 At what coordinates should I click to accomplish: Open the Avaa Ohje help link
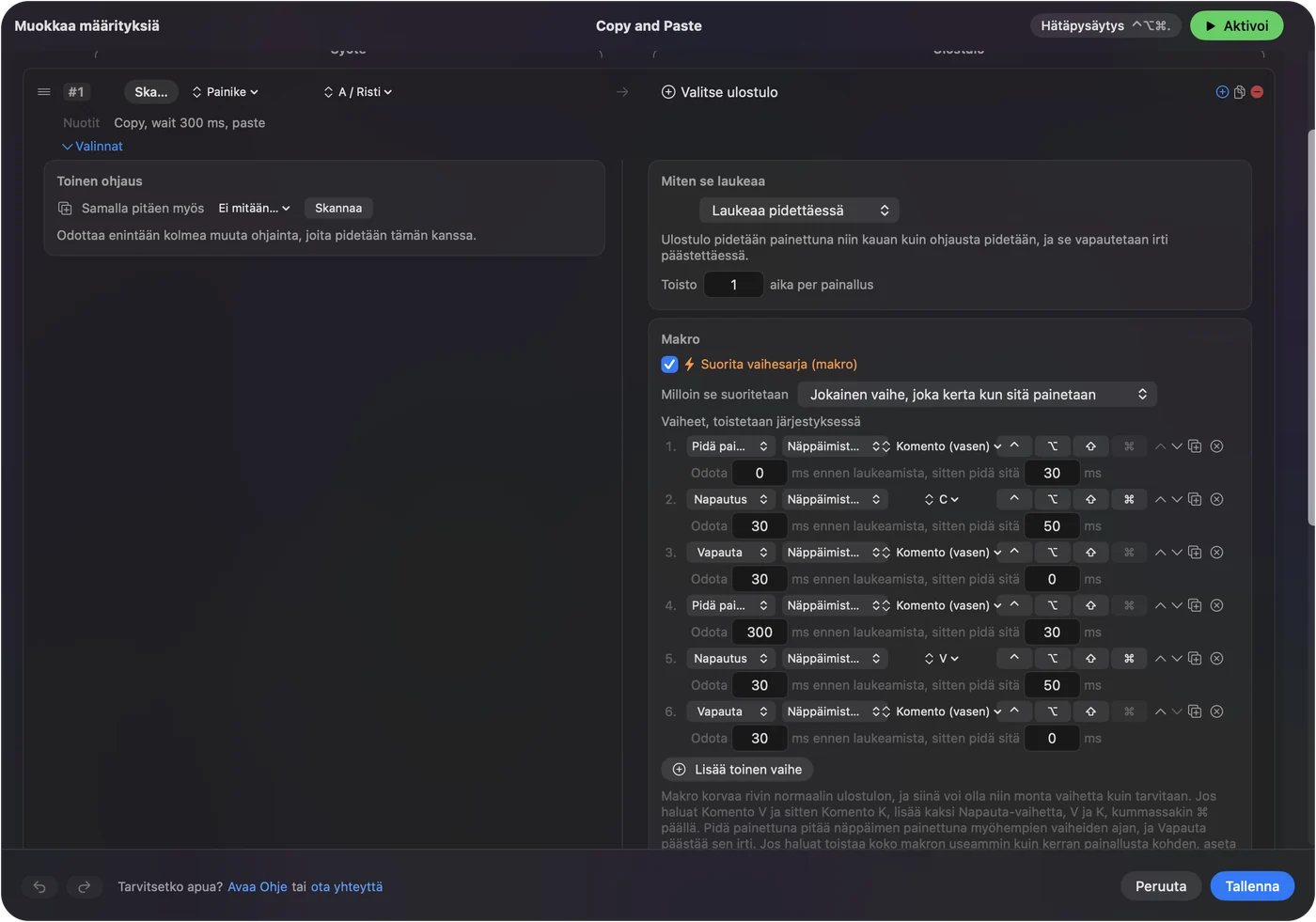[258, 886]
